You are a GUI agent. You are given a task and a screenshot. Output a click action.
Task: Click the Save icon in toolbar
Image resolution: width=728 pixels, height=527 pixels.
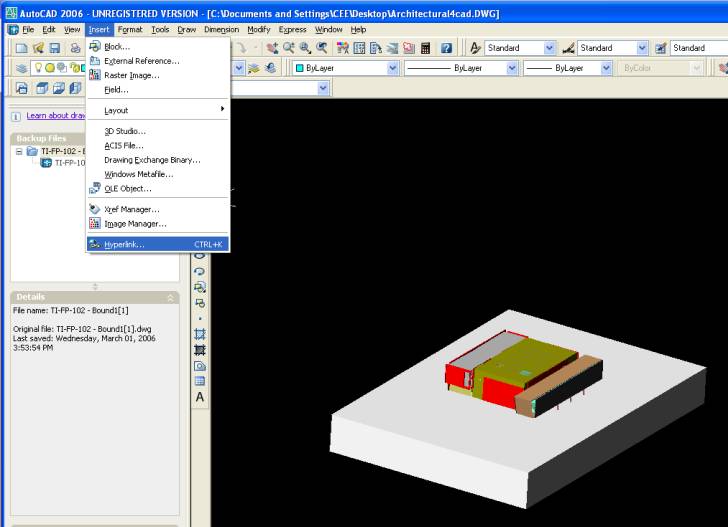(x=55, y=48)
